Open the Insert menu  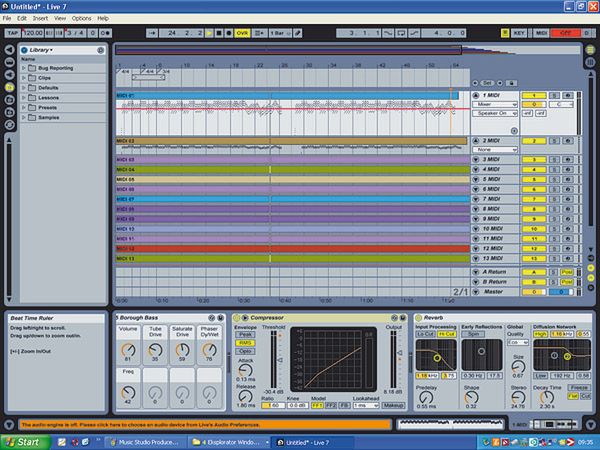40,18
